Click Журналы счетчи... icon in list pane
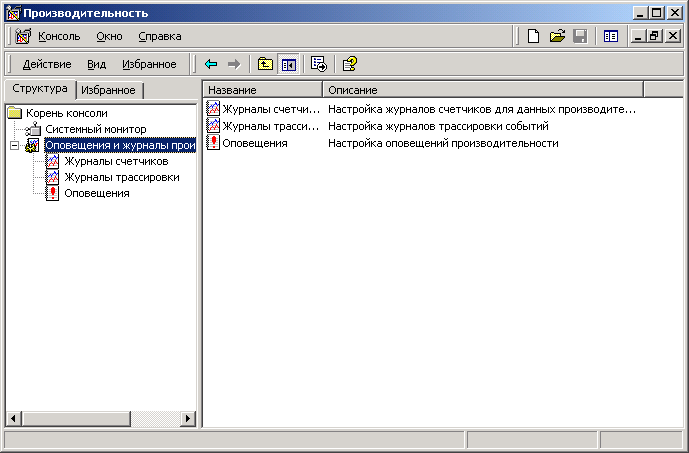The width and height of the screenshot is (689, 453). pyautogui.click(x=213, y=109)
